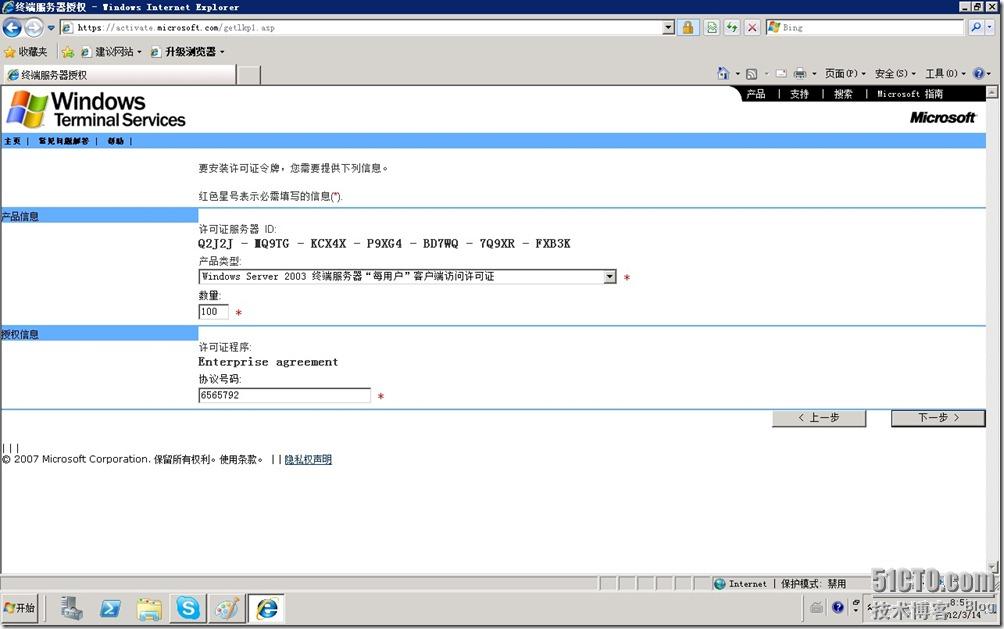This screenshot has height=629, width=1004.
Task: Click the IE Back navigation arrow
Action: pyautogui.click(x=12, y=28)
